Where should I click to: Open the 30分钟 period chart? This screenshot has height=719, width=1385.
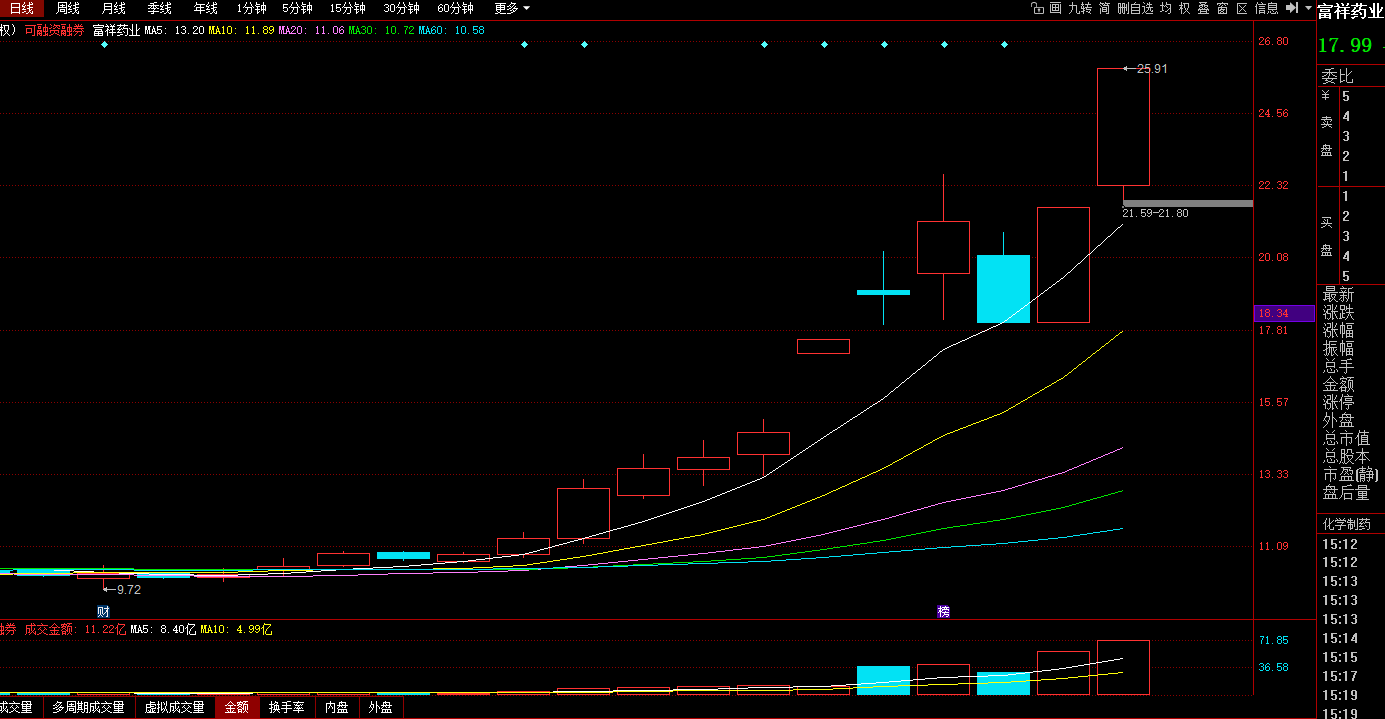[401, 8]
